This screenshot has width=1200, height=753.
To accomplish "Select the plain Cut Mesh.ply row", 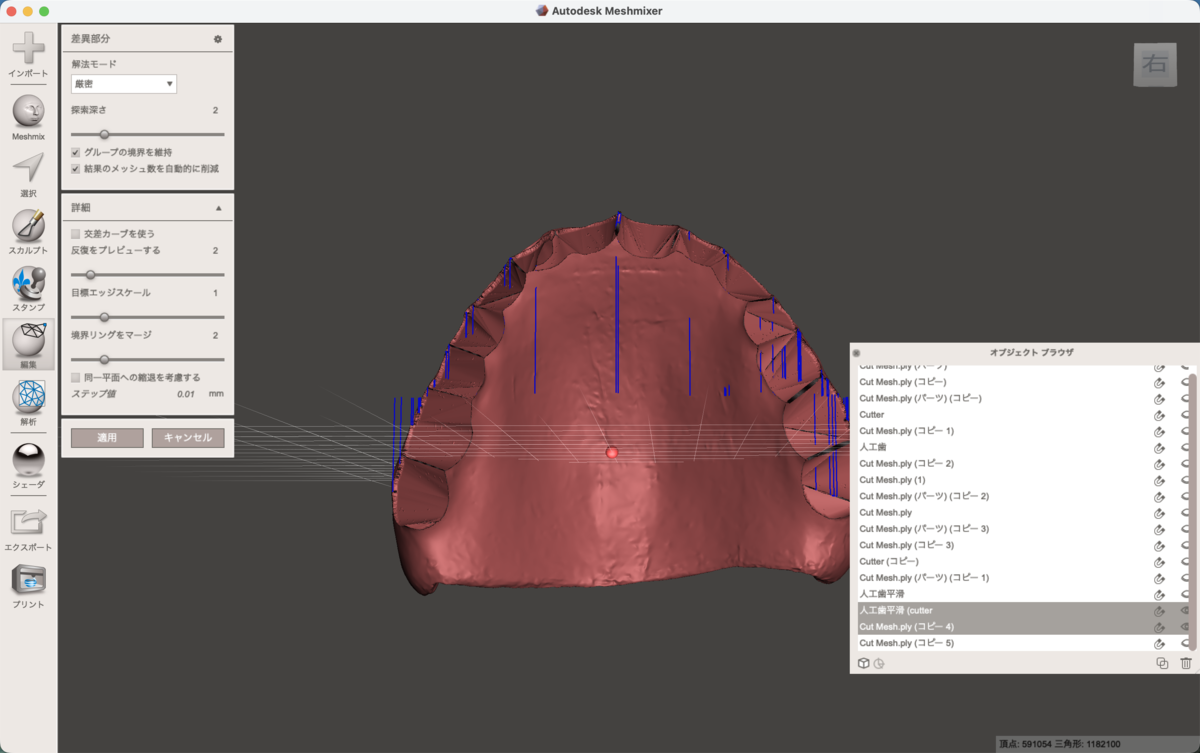I will 1022,512.
